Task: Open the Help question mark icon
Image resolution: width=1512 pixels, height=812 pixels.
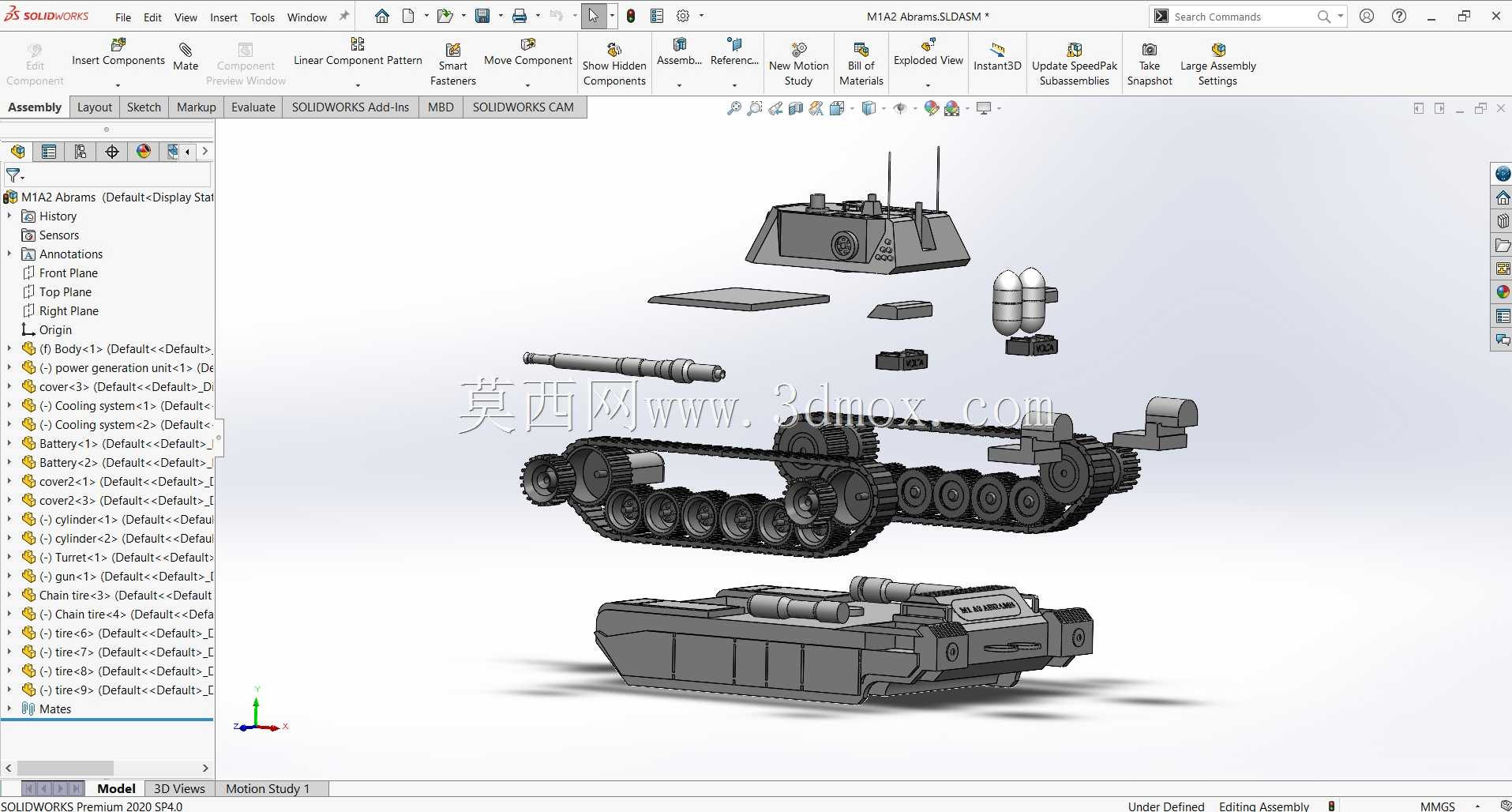Action: click(1399, 16)
